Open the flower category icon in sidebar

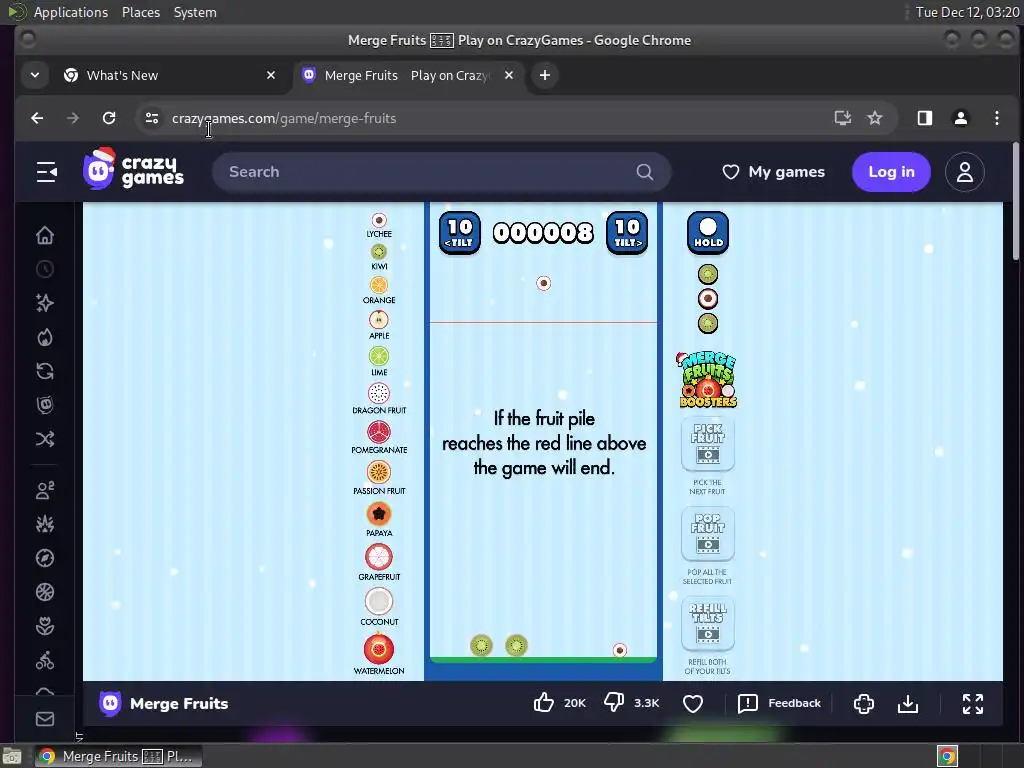click(45, 626)
